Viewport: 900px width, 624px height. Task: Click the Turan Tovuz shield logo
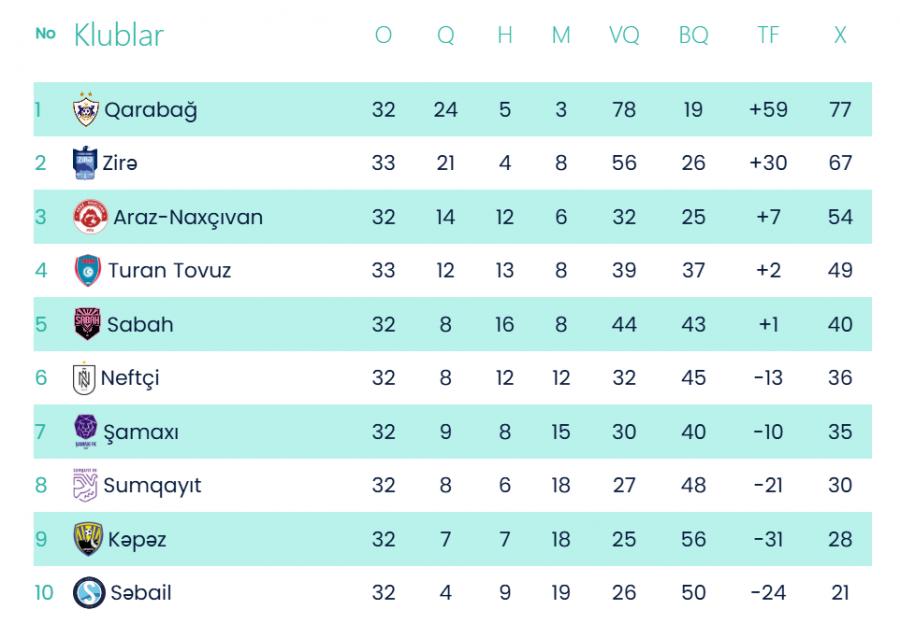(x=88, y=270)
